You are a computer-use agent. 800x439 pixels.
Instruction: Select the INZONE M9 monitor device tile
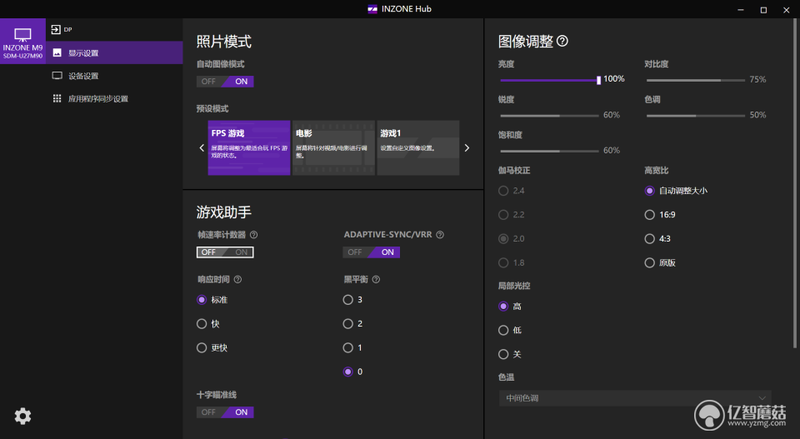click(23, 41)
